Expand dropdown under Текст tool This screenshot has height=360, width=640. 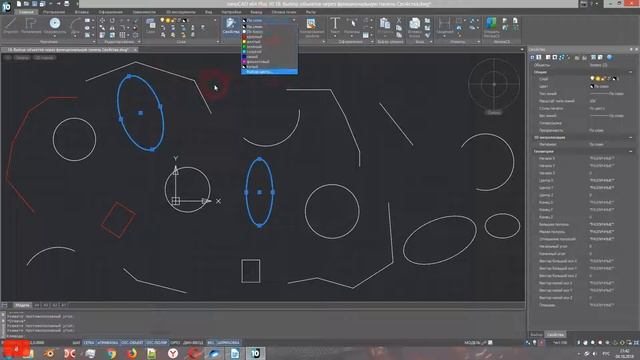point(335,36)
